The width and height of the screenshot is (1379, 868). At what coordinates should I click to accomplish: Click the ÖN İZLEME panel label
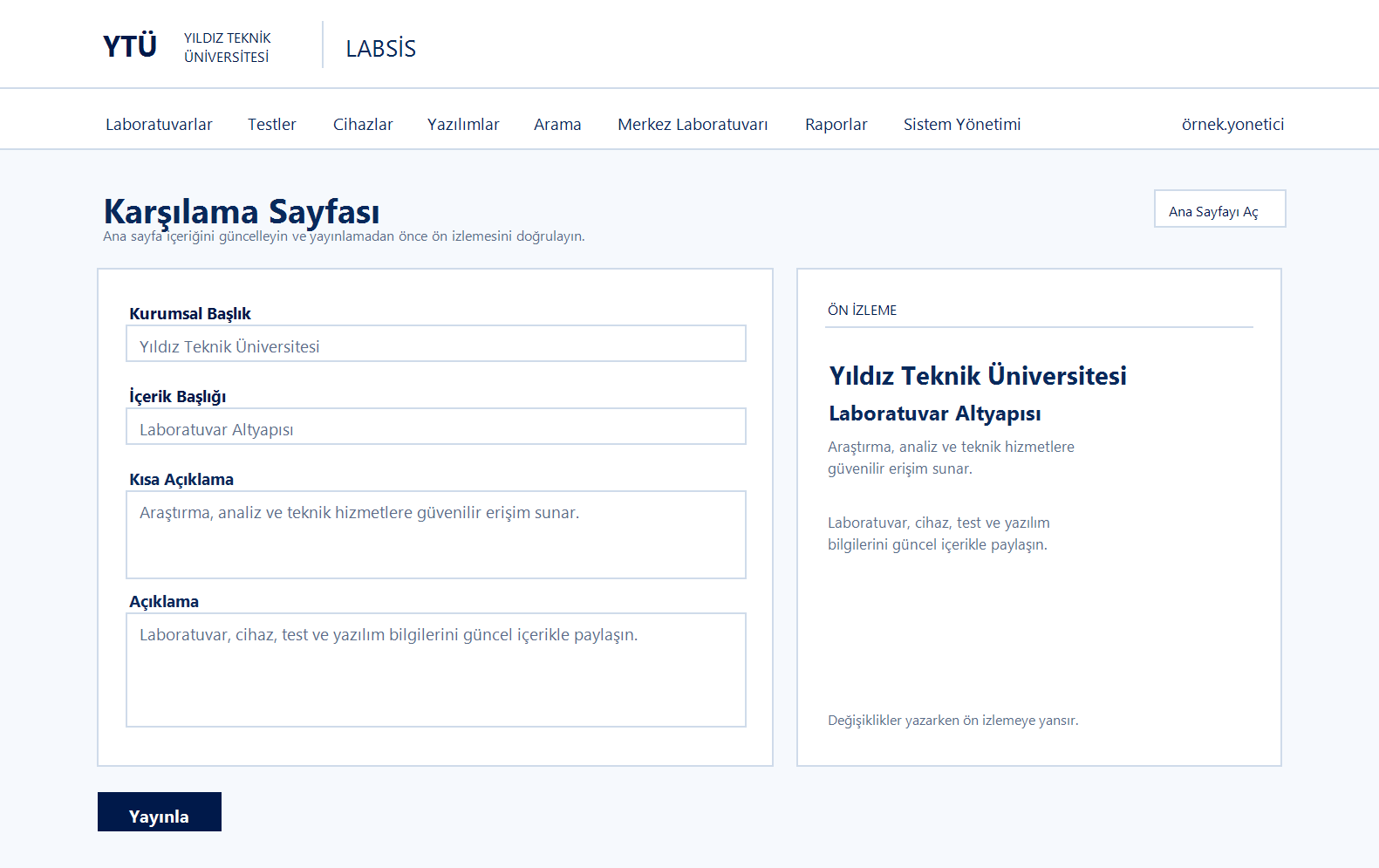pos(862,310)
